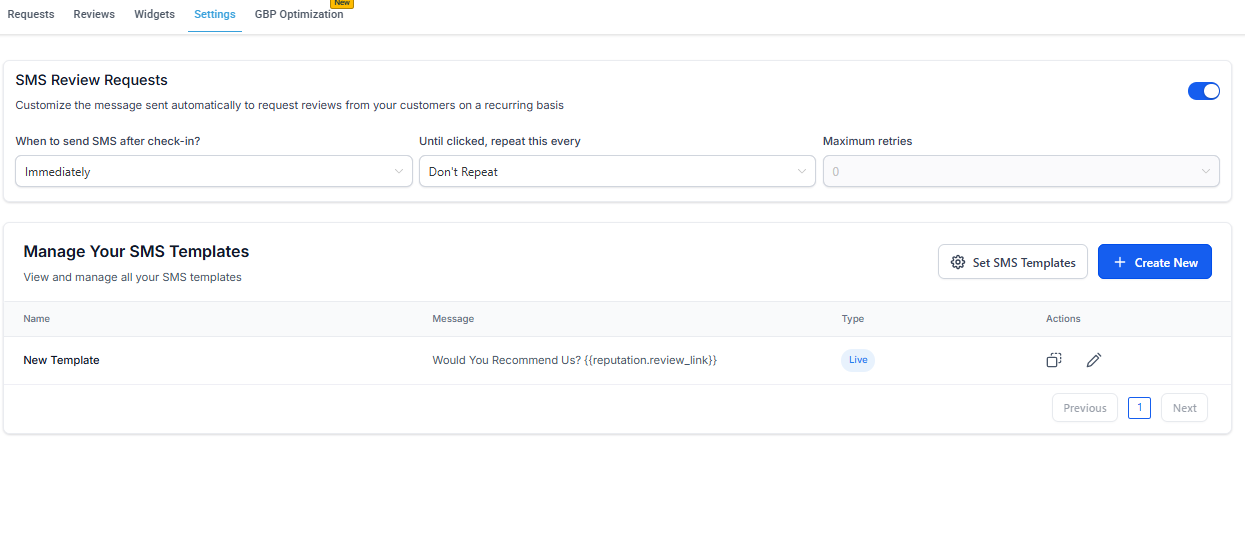This screenshot has height=560, width=1245.
Task: Open the GBP Optimization tab
Action: tap(299, 14)
